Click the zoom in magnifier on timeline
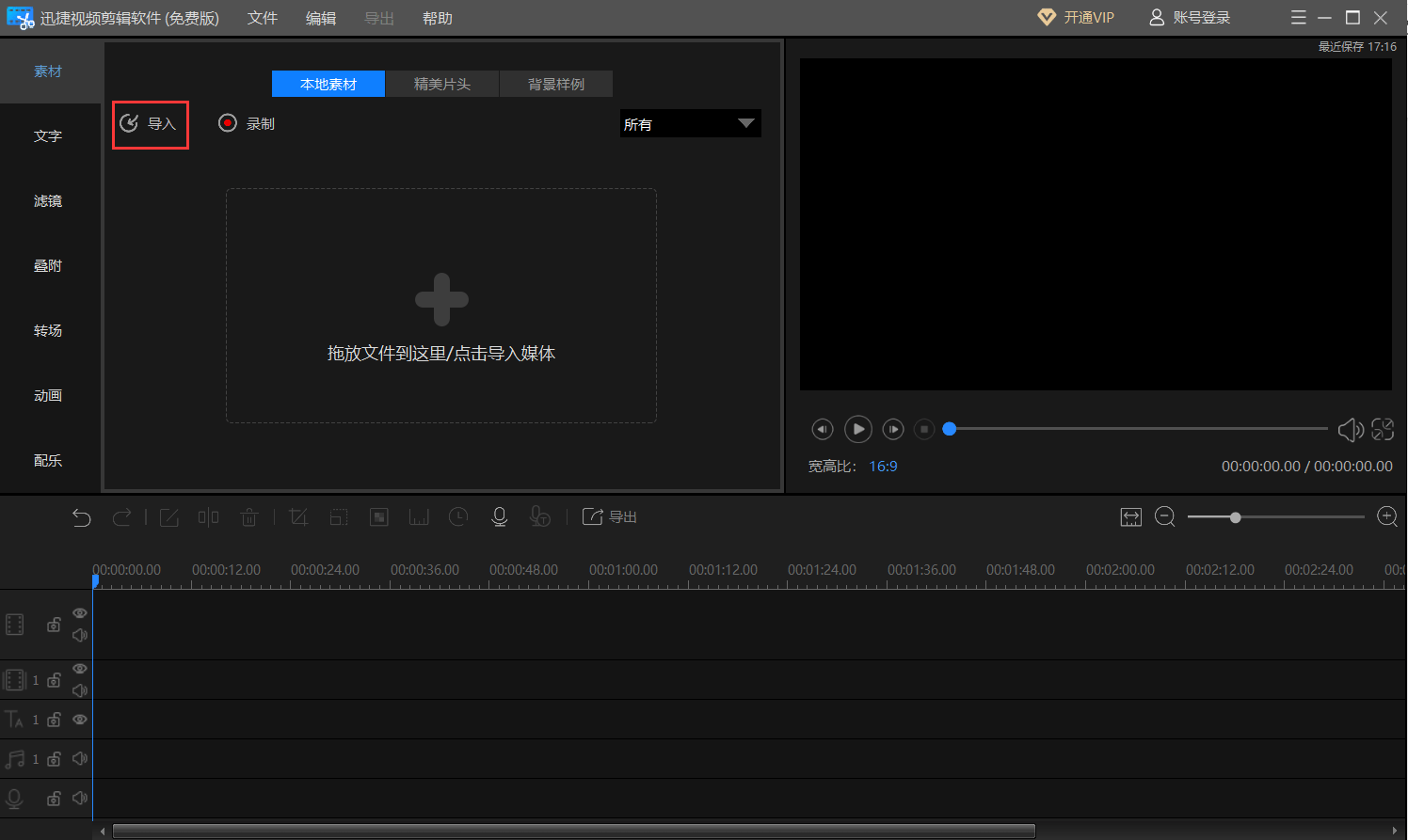The width and height of the screenshot is (1408, 840). click(x=1387, y=516)
